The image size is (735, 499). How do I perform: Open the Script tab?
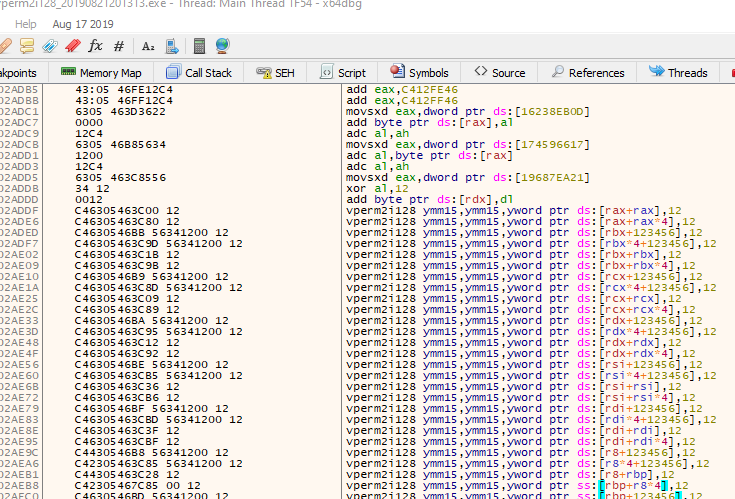[343, 73]
